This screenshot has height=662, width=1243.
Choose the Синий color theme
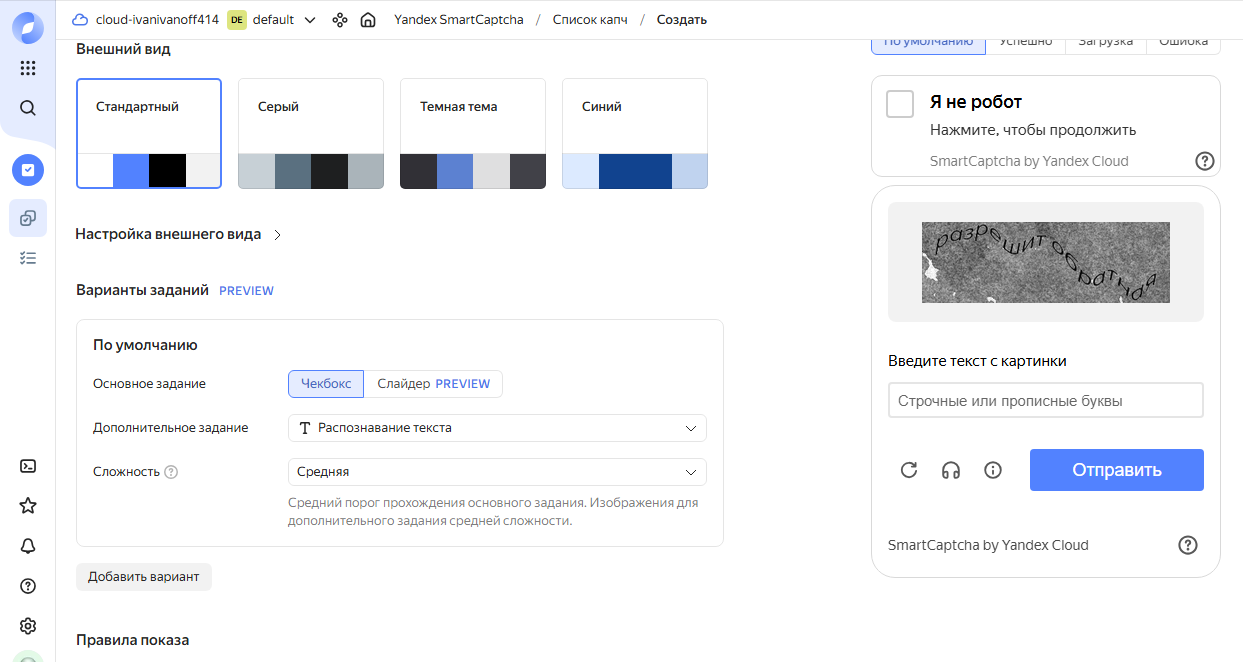(634, 134)
